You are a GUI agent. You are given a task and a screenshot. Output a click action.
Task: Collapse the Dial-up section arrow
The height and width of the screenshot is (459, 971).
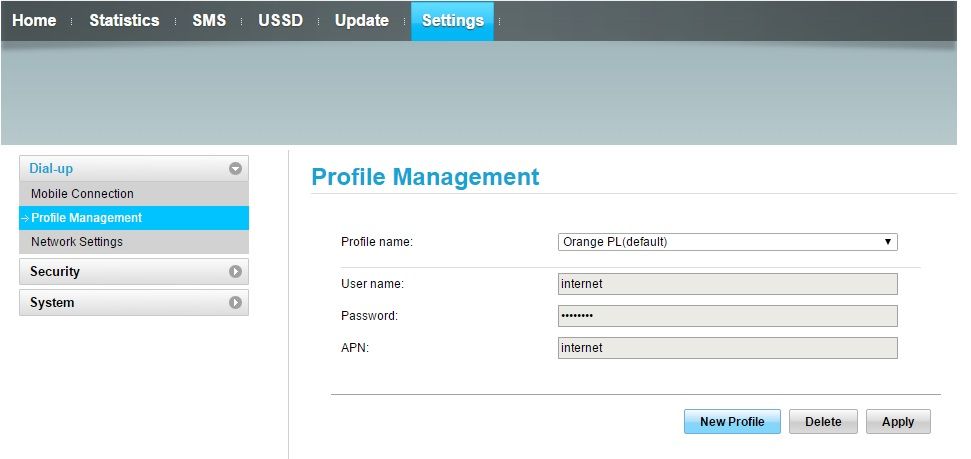pyautogui.click(x=235, y=168)
